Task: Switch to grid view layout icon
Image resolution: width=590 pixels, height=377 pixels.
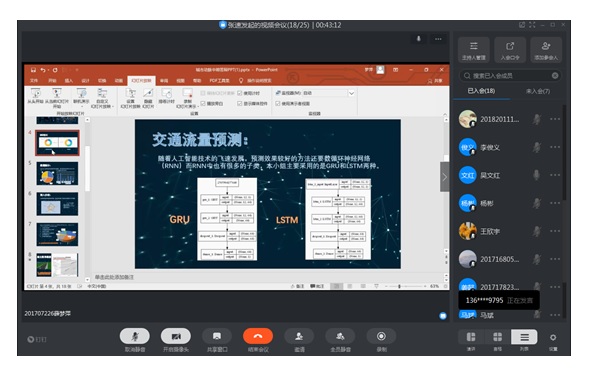Action: (x=497, y=337)
